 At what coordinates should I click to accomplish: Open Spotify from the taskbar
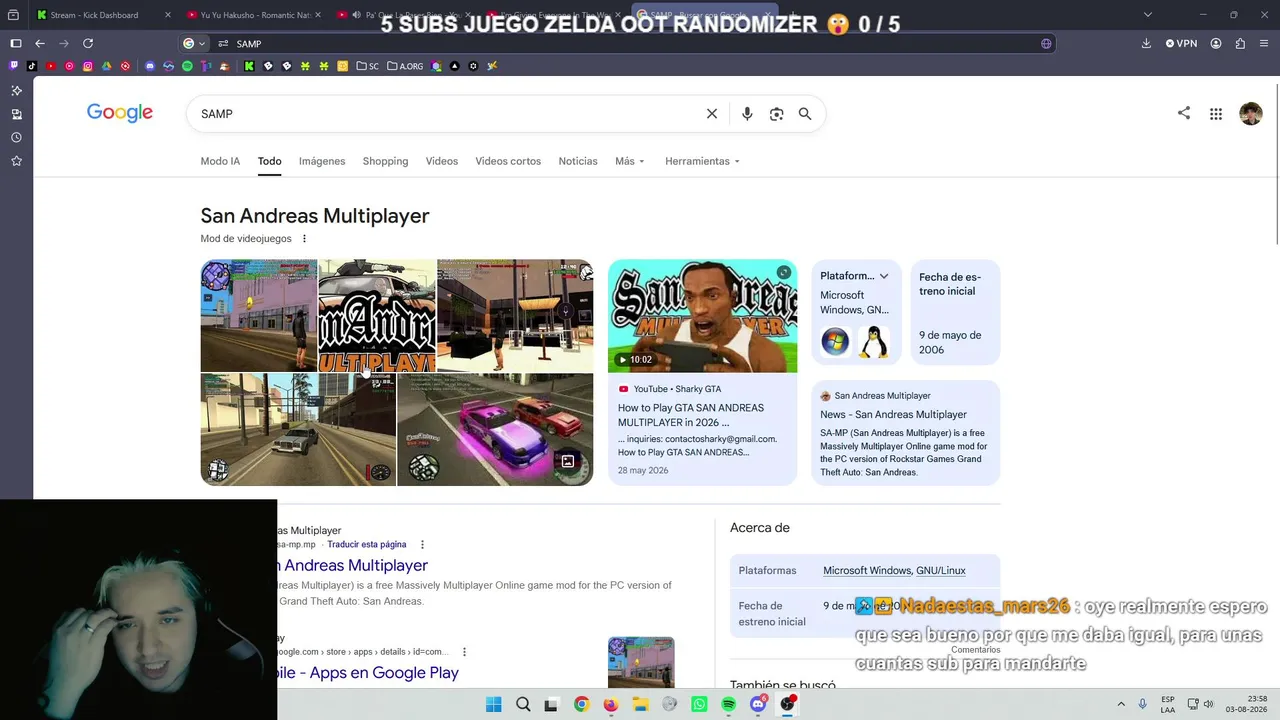click(x=729, y=704)
